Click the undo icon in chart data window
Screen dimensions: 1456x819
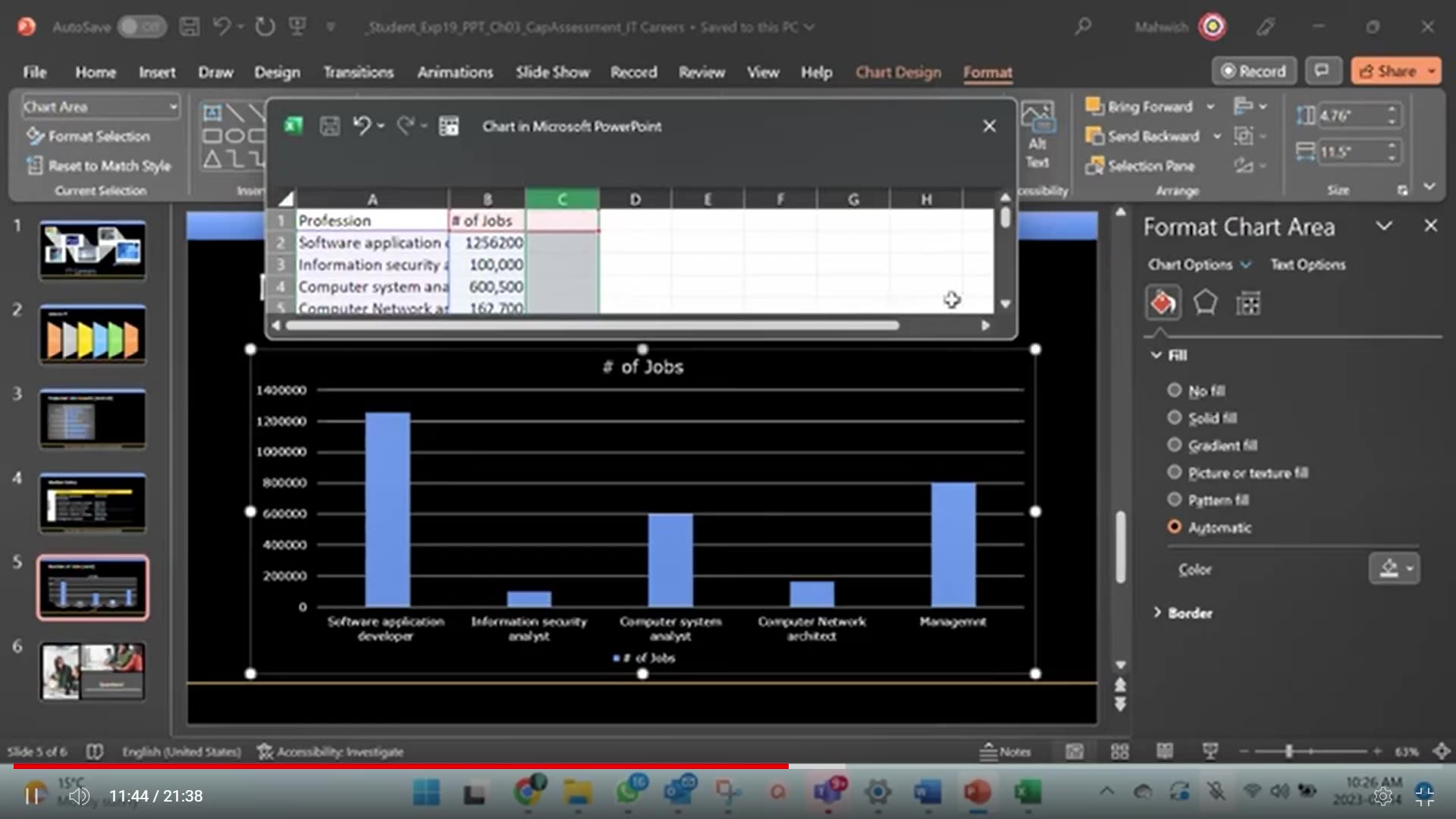pos(362,126)
